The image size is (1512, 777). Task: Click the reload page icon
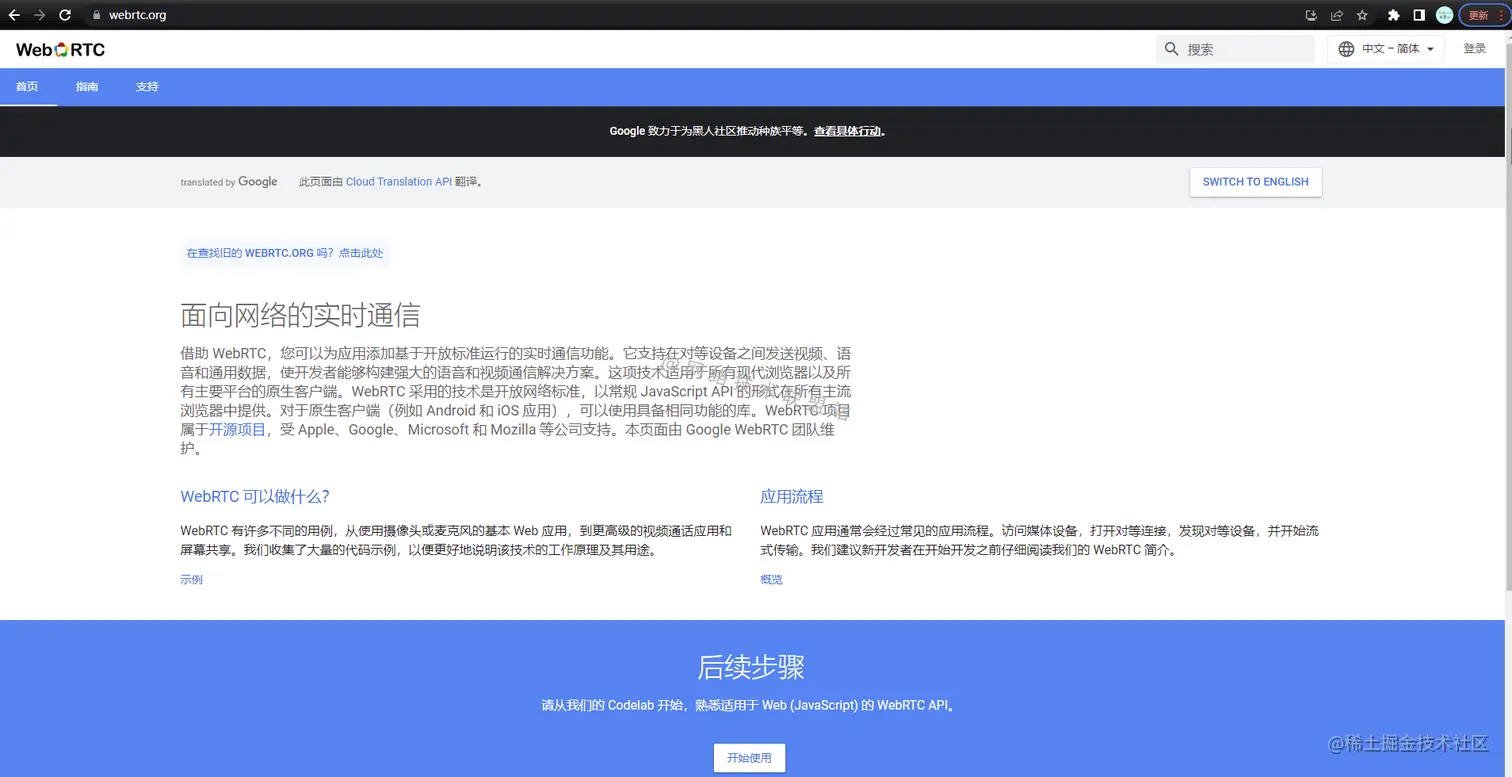[x=65, y=15]
